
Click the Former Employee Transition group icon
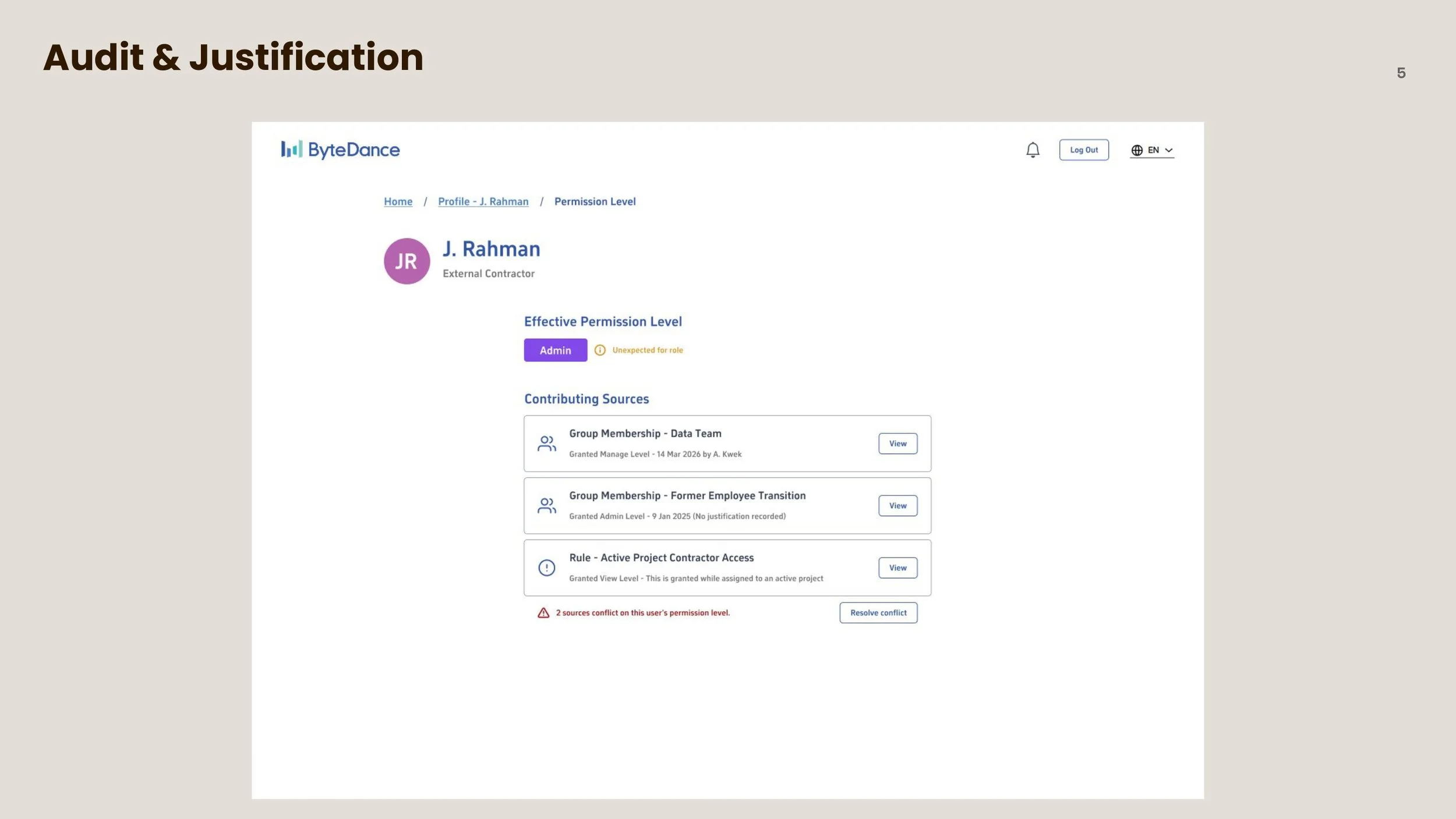(546, 506)
